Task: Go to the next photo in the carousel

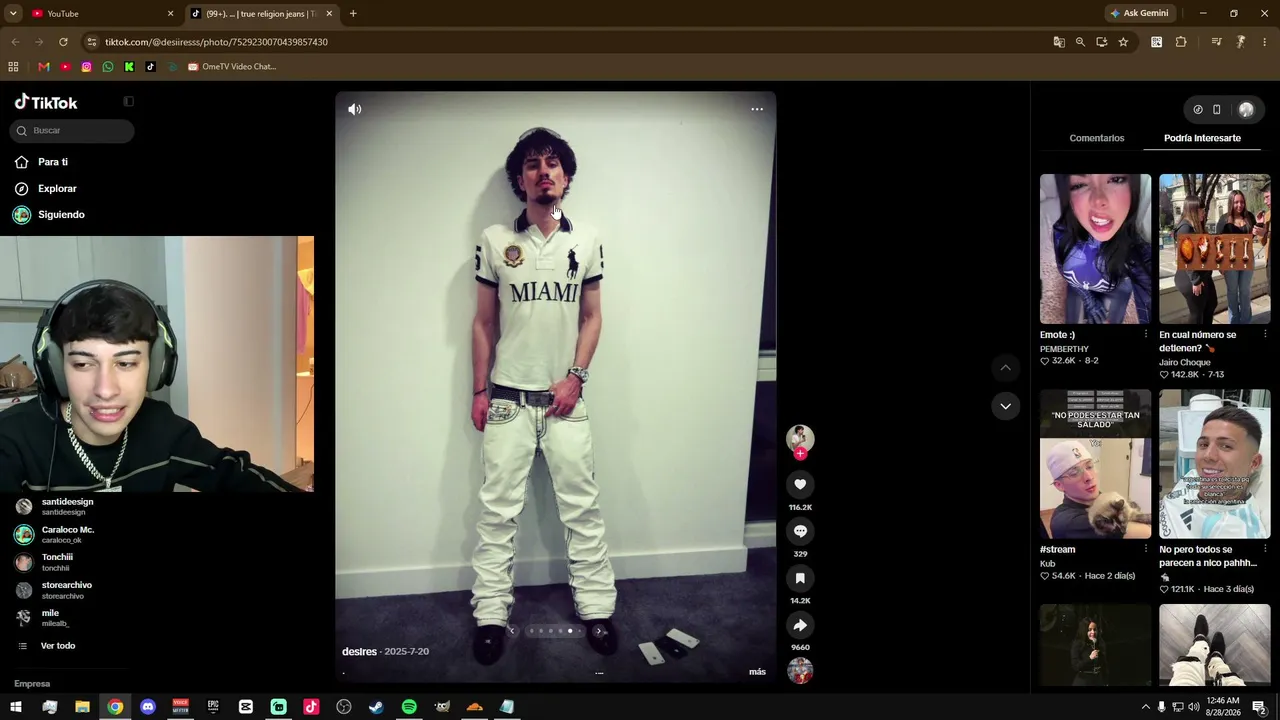Action: [598, 631]
